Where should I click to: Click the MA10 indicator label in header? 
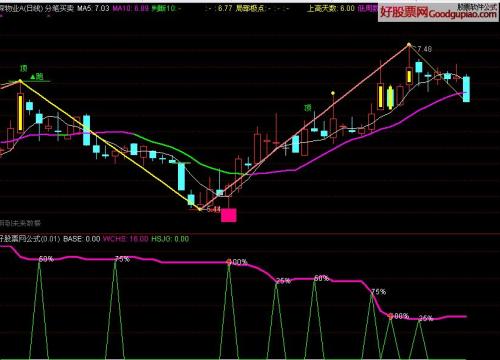(130, 8)
